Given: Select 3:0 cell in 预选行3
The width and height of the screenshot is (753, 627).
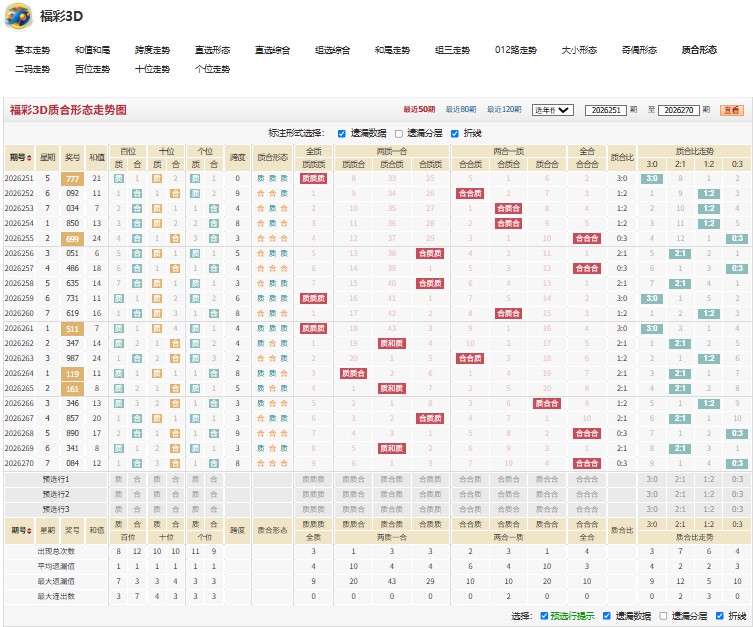Looking at the screenshot, I should point(652,509).
